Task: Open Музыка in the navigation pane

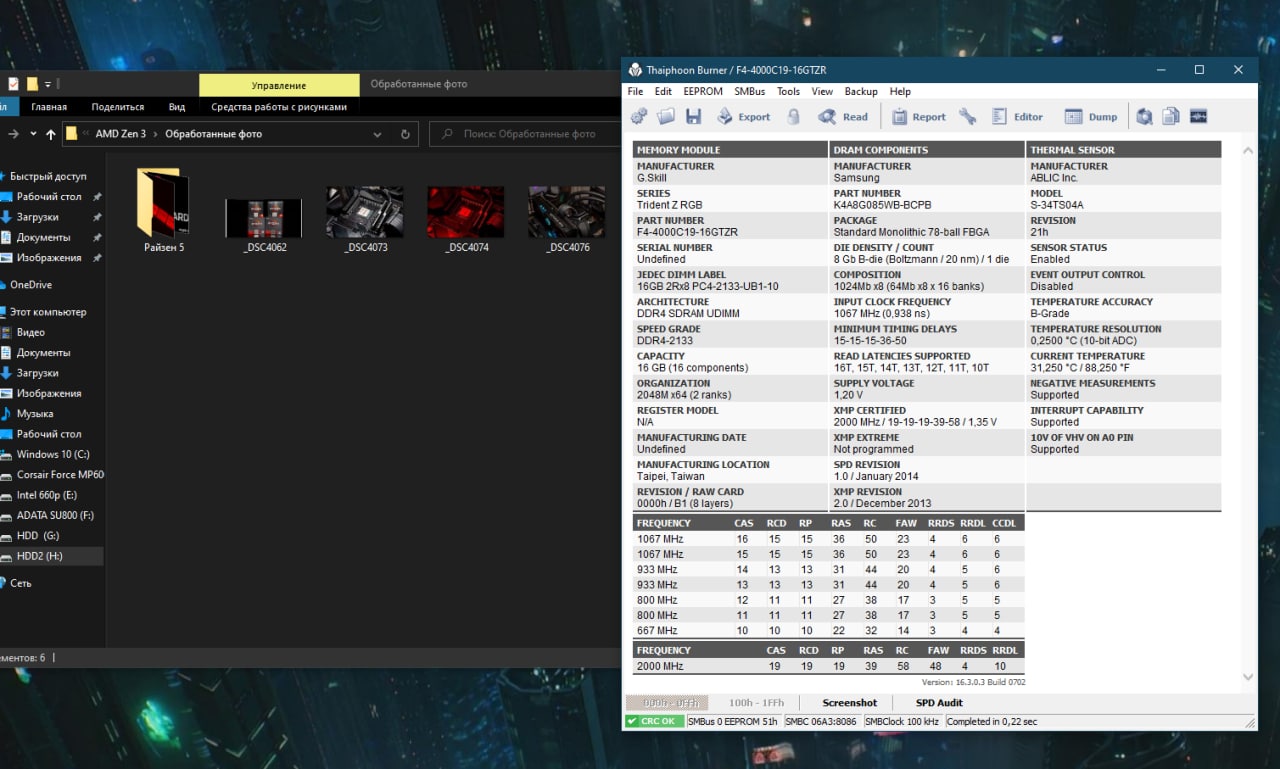Action: click(x=35, y=414)
